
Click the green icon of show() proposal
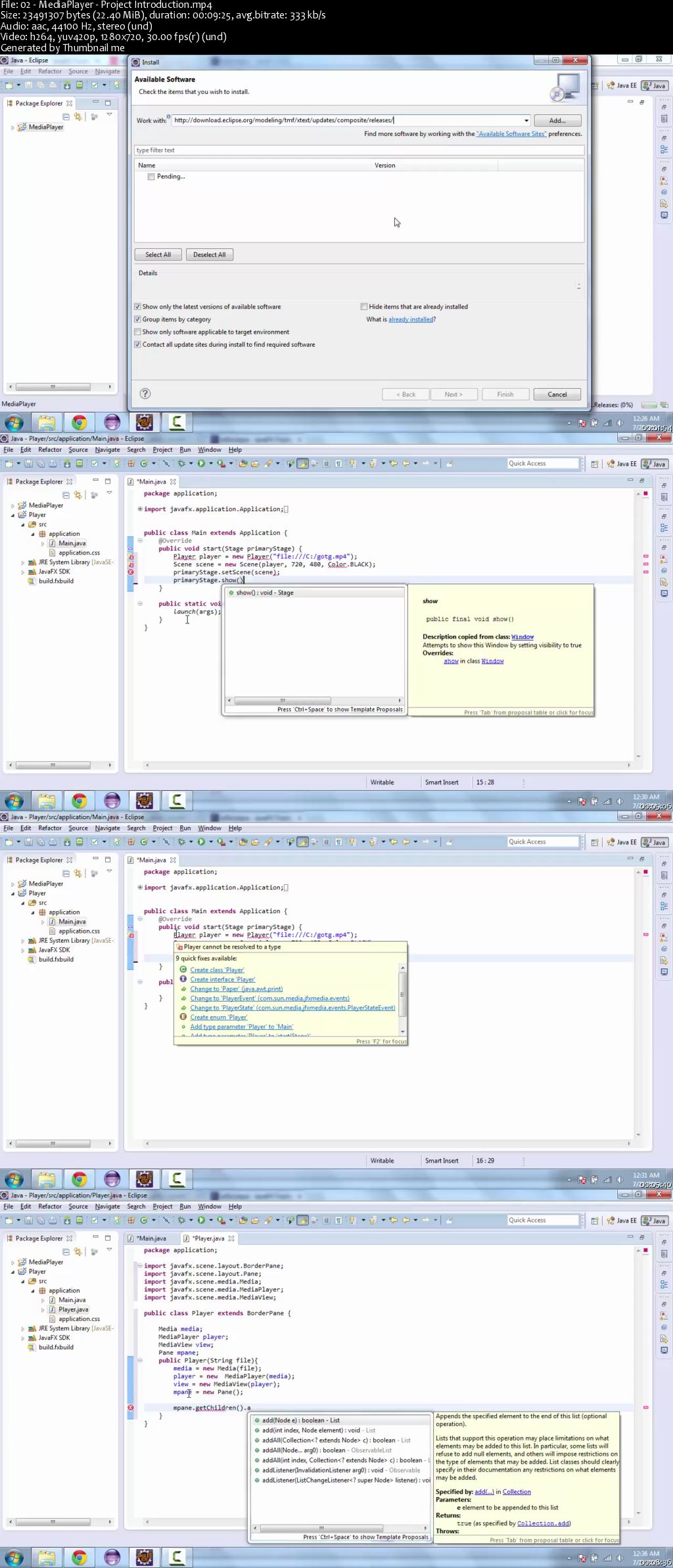pos(231,593)
